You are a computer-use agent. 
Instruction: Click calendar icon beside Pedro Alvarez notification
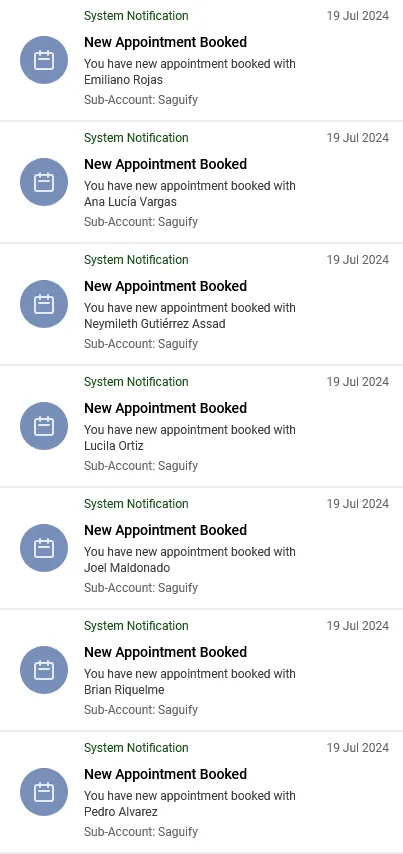click(44, 792)
